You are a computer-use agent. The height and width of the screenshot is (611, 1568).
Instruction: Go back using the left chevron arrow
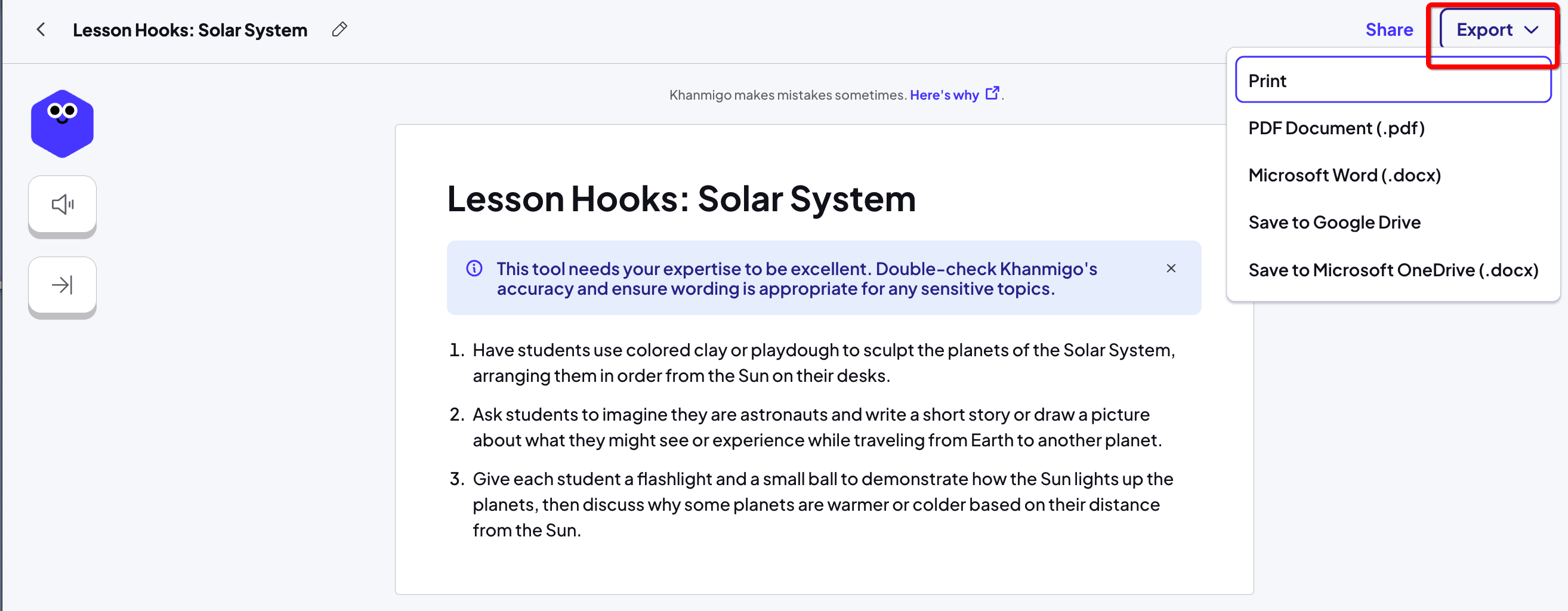pyautogui.click(x=41, y=29)
